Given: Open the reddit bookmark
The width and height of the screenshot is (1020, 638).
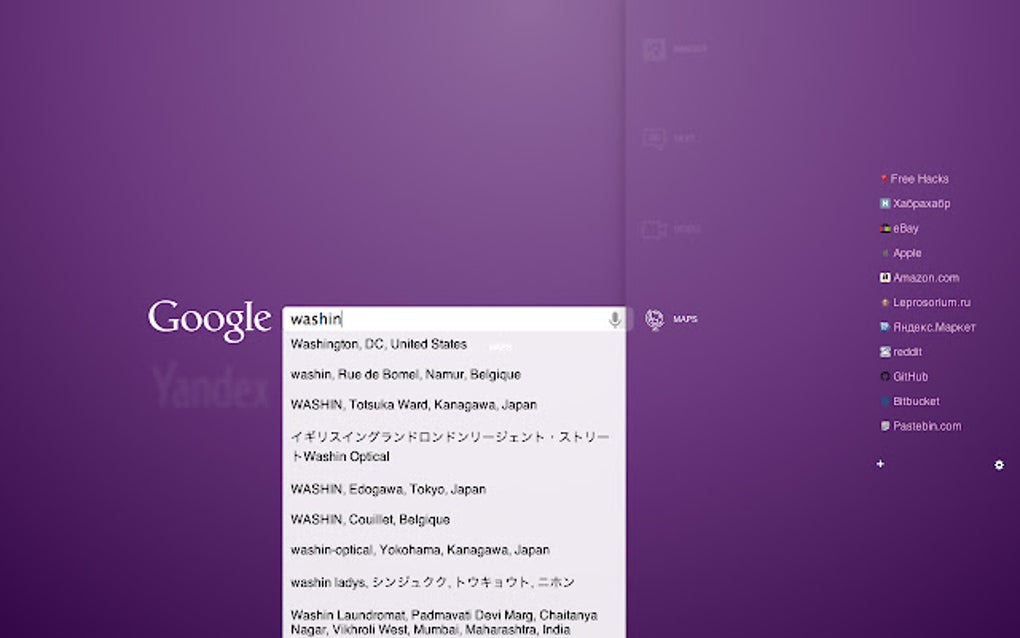Looking at the screenshot, I should [x=901, y=352].
